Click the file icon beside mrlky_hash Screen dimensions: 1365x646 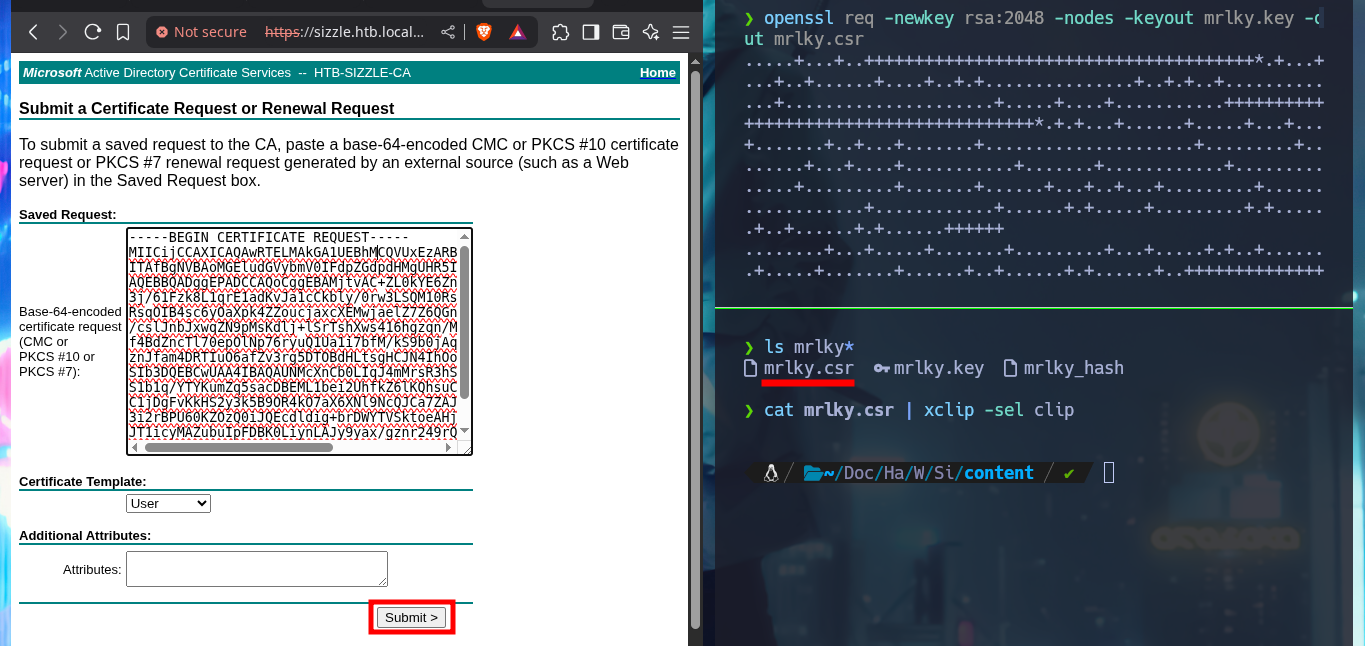(x=1011, y=368)
